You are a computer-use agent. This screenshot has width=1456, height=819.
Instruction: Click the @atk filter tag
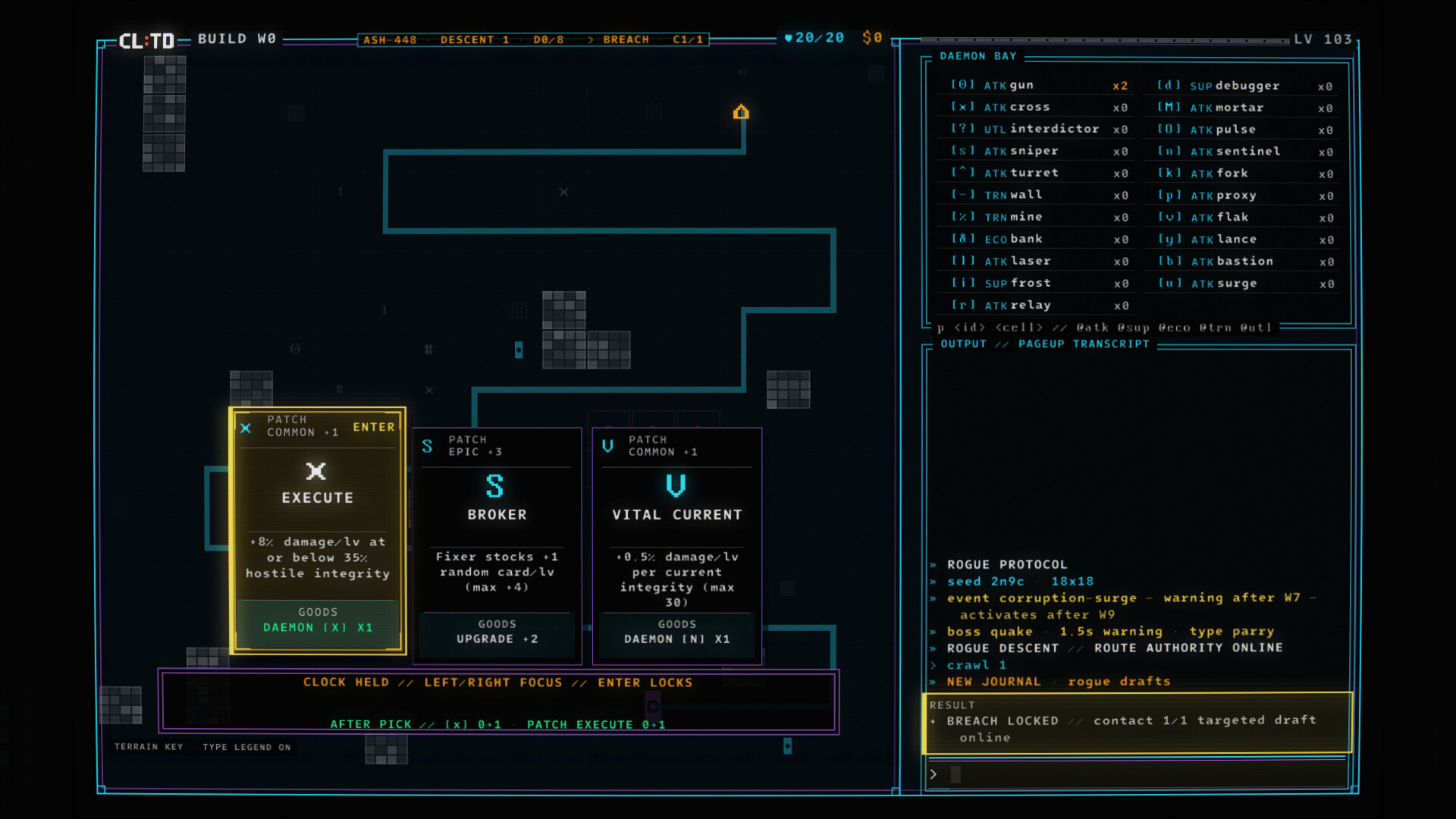pyautogui.click(x=1092, y=328)
